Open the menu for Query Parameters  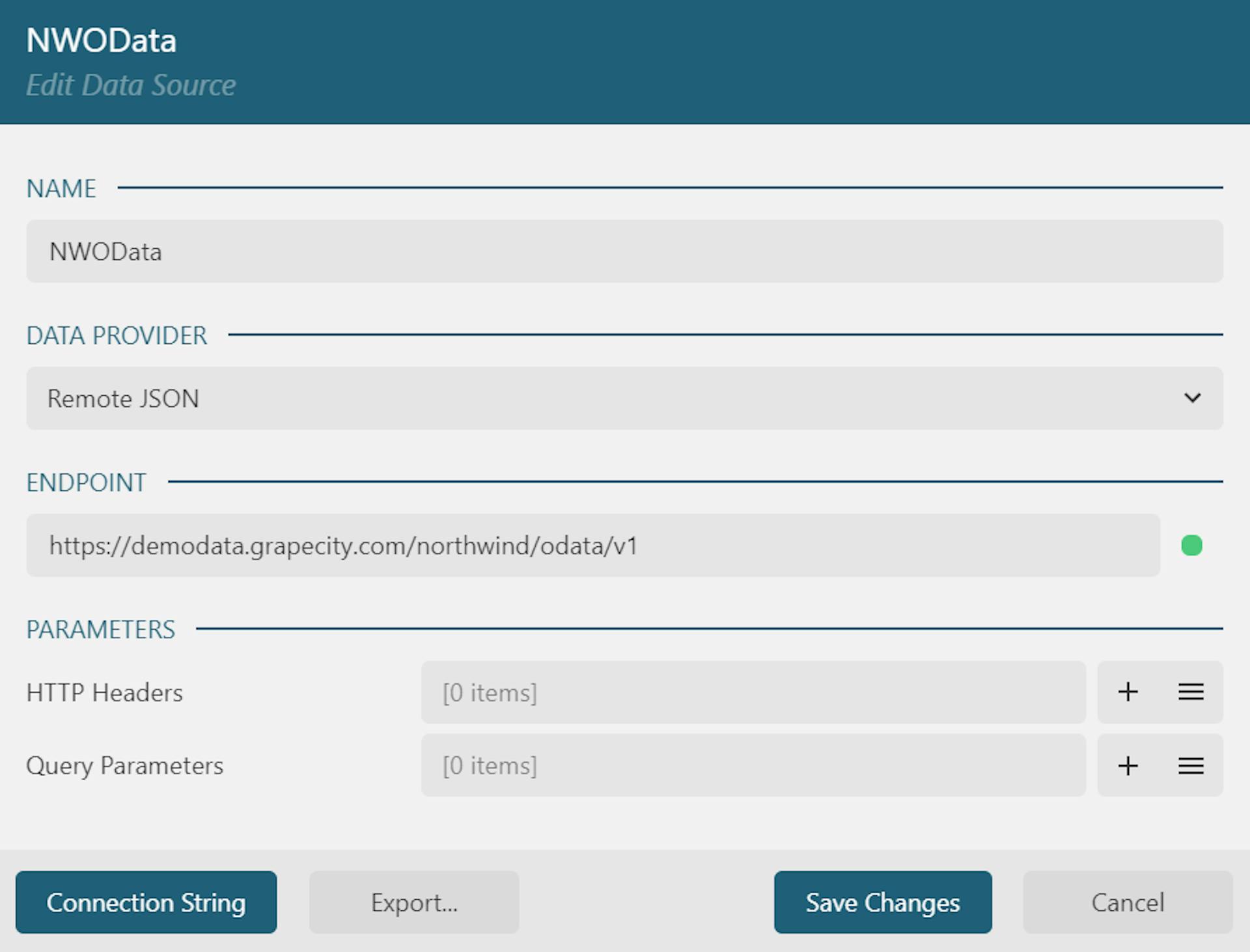[x=1191, y=765]
